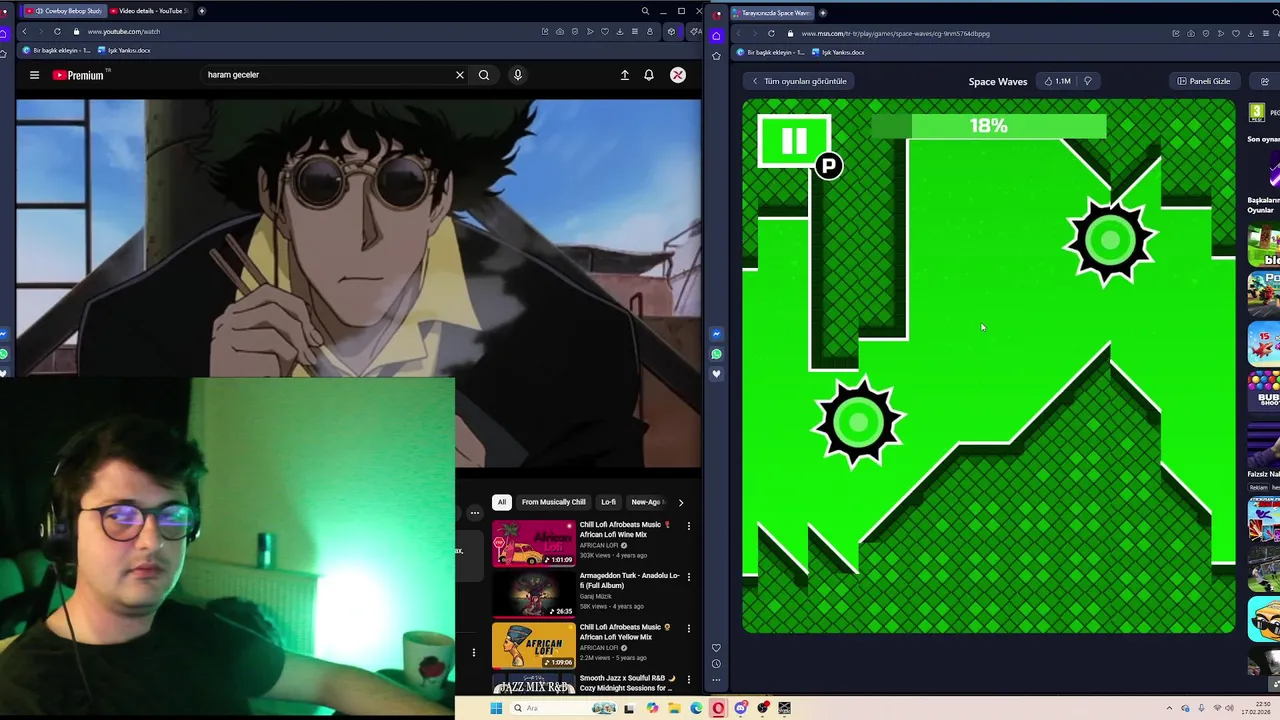Go back in the YouTube browser window
1280x720 pixels.
24,31
